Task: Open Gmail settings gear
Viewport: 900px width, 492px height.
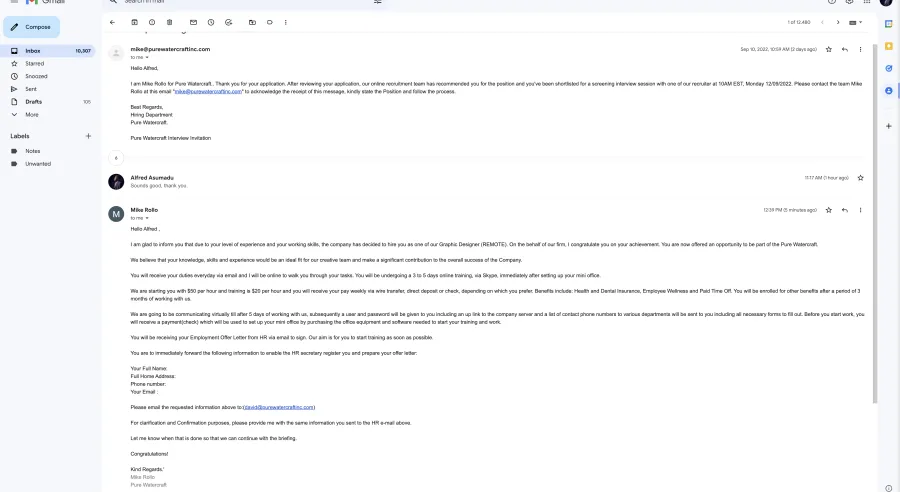Action: point(849,2)
